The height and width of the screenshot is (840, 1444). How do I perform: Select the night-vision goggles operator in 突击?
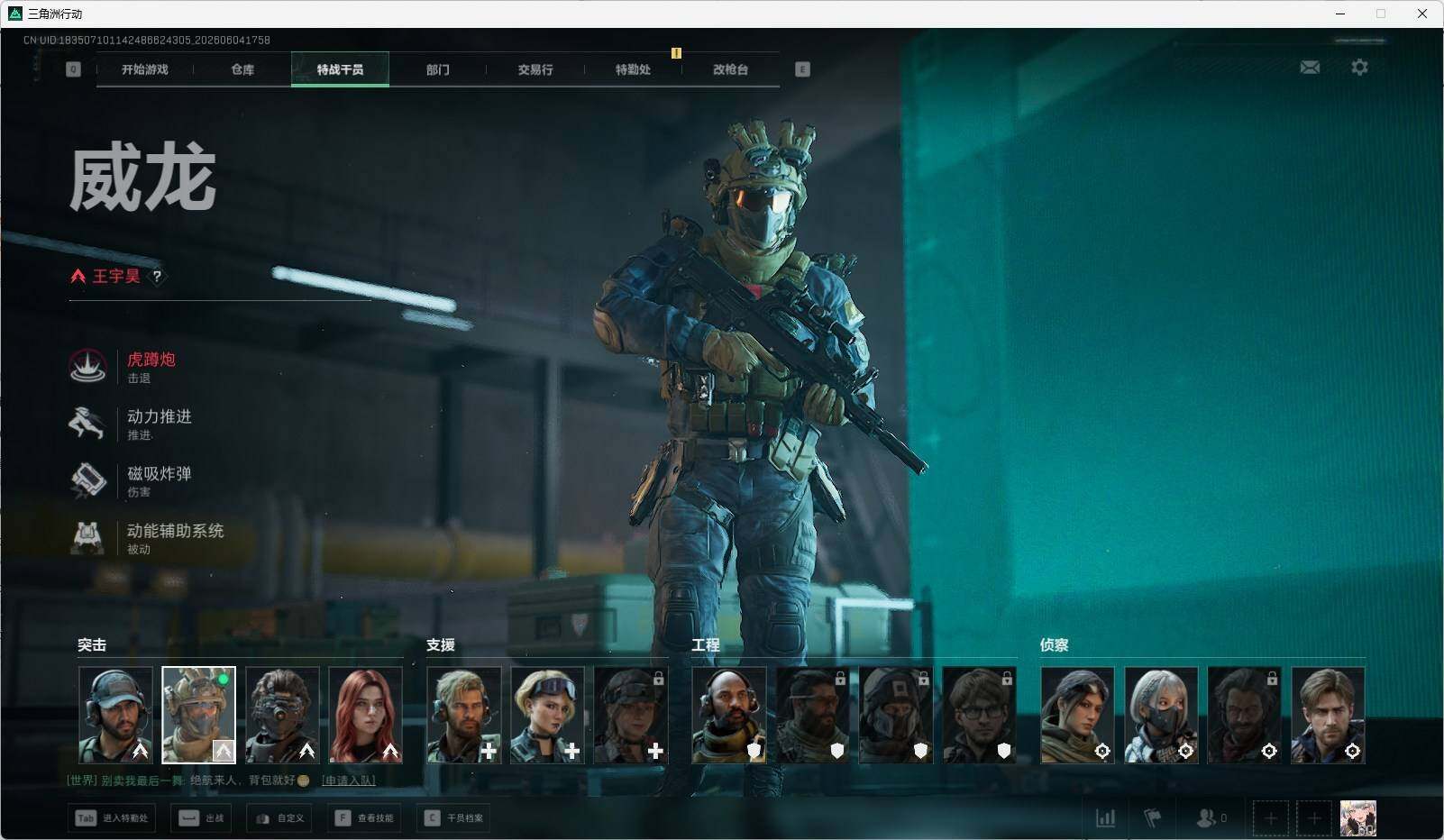point(282,716)
